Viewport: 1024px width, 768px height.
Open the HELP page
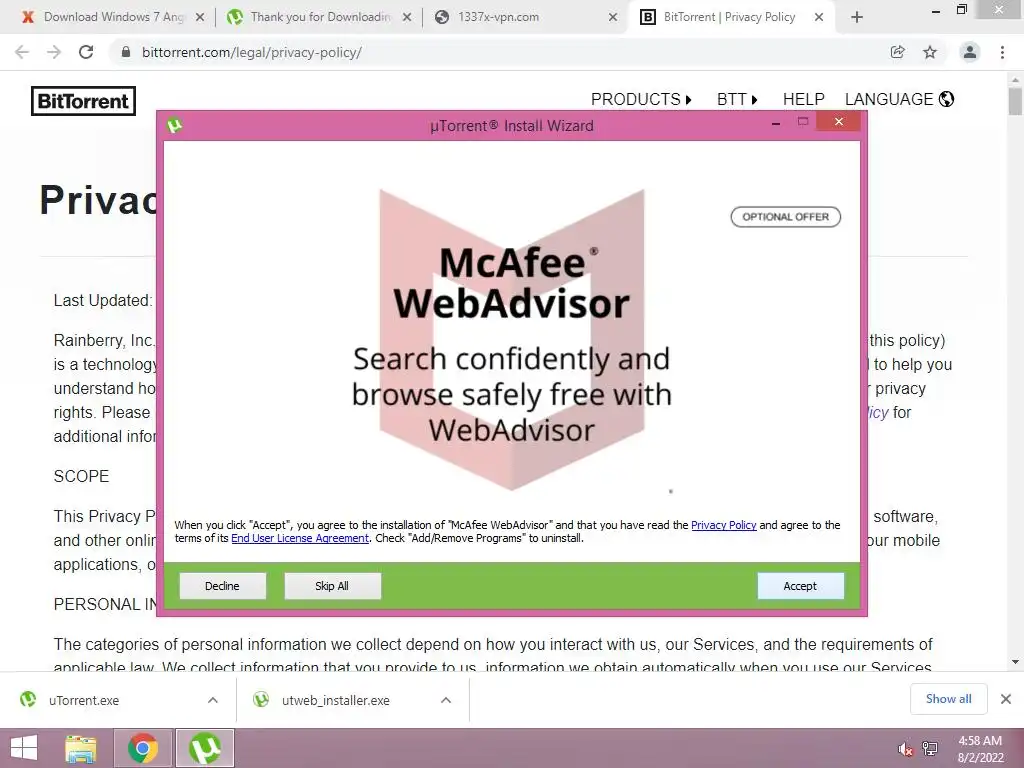(x=803, y=99)
